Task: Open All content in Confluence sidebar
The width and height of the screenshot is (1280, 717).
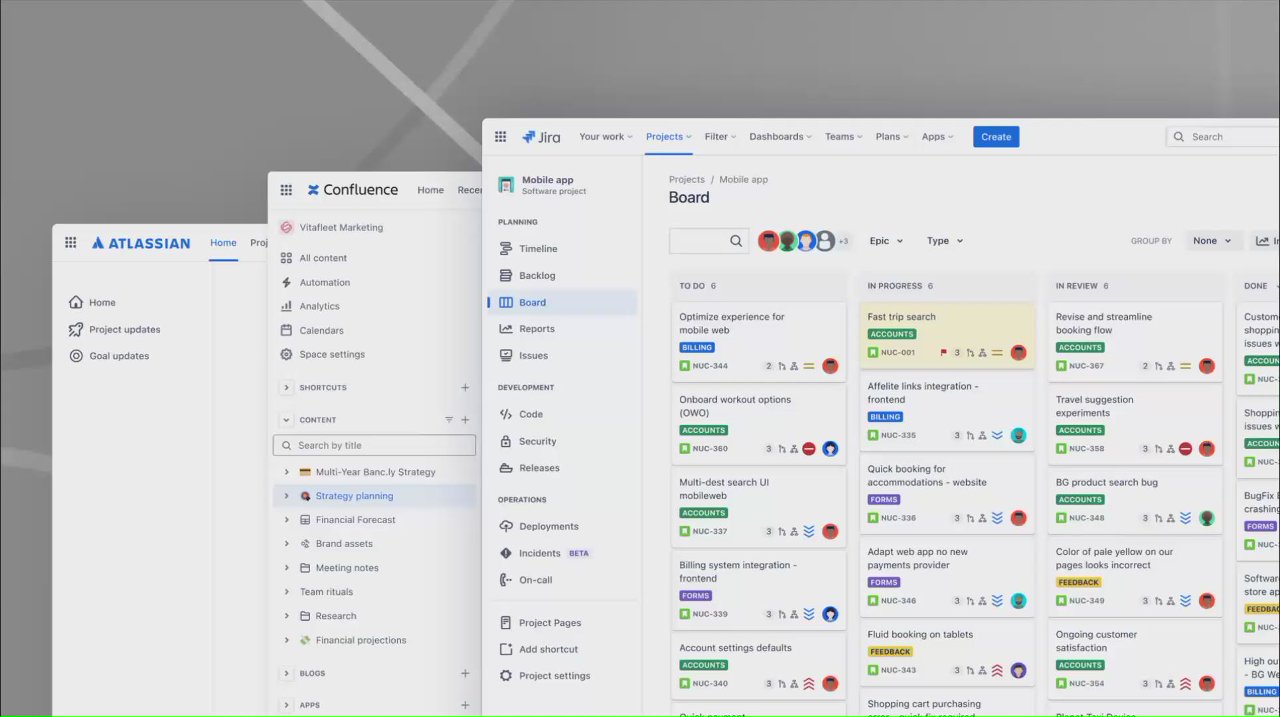Action: pyautogui.click(x=323, y=258)
